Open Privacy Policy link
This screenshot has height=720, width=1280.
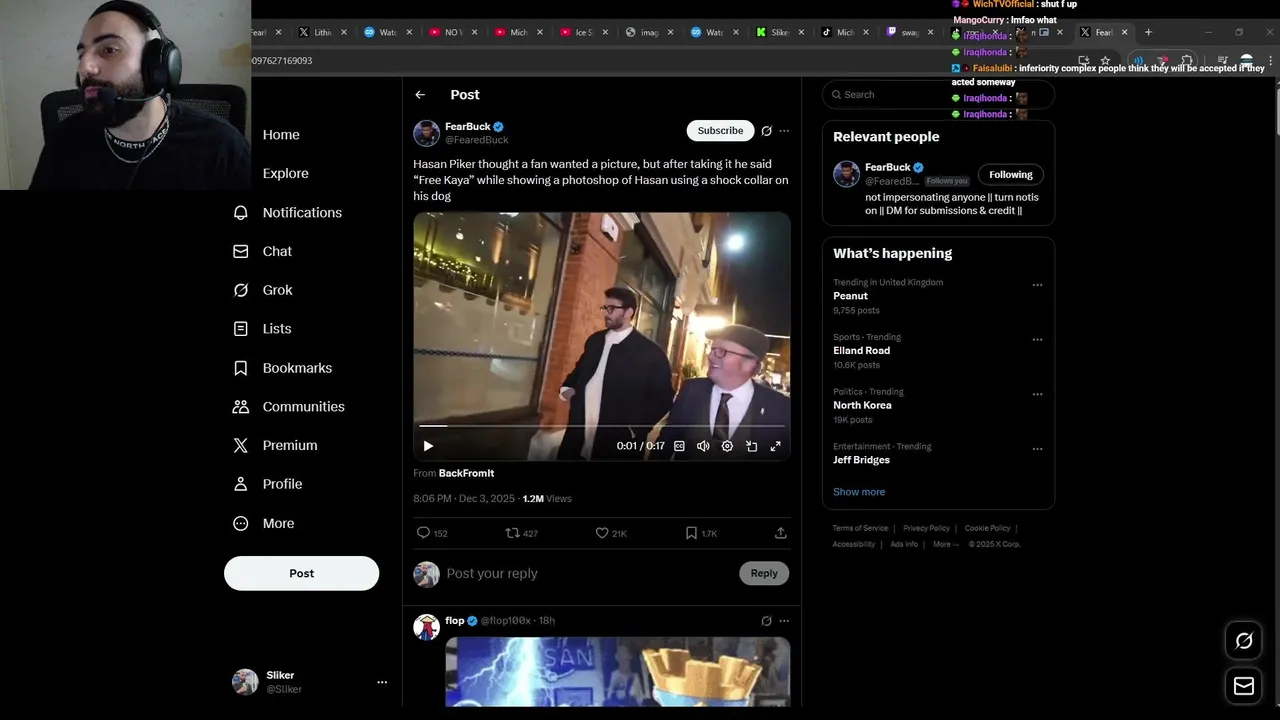point(926,528)
